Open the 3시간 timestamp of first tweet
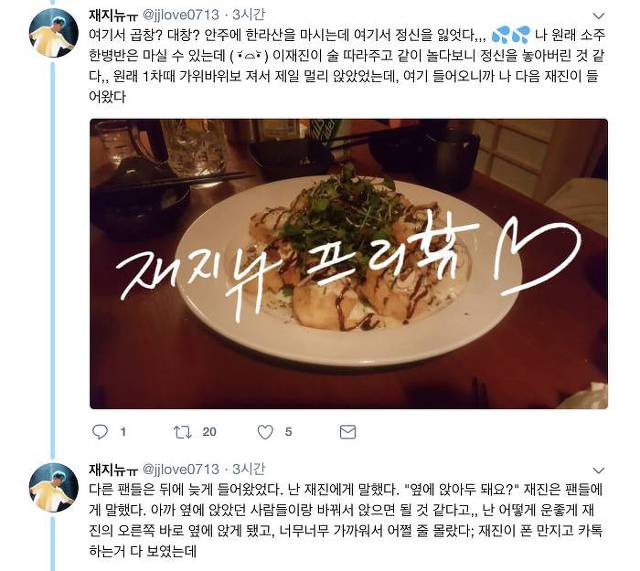This screenshot has height=571, width=640. 249,15
